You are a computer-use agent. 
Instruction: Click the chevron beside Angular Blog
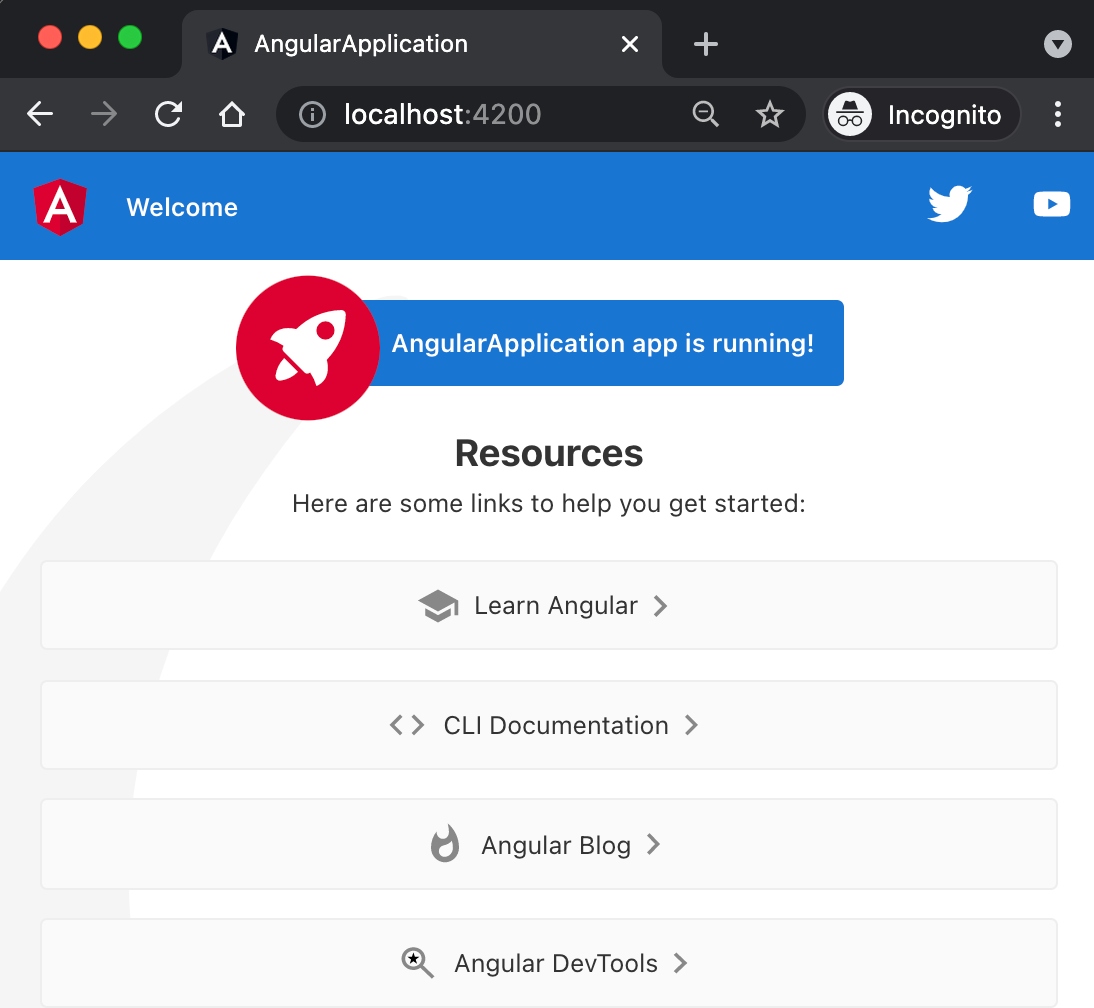[653, 844]
